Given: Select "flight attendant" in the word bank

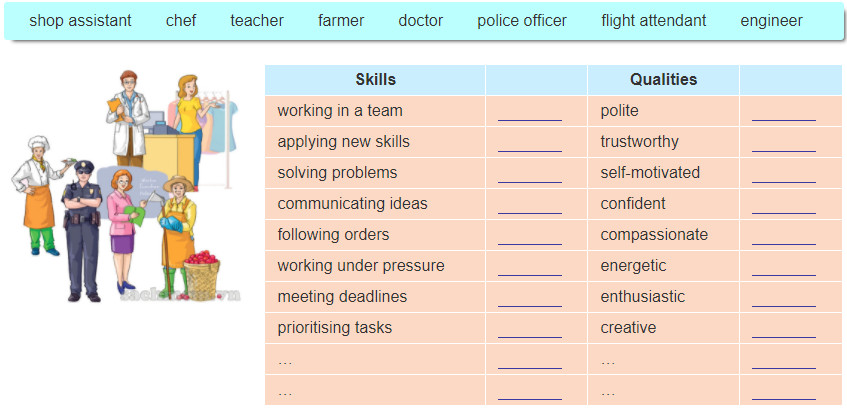Looking at the screenshot, I should click(x=654, y=21).
